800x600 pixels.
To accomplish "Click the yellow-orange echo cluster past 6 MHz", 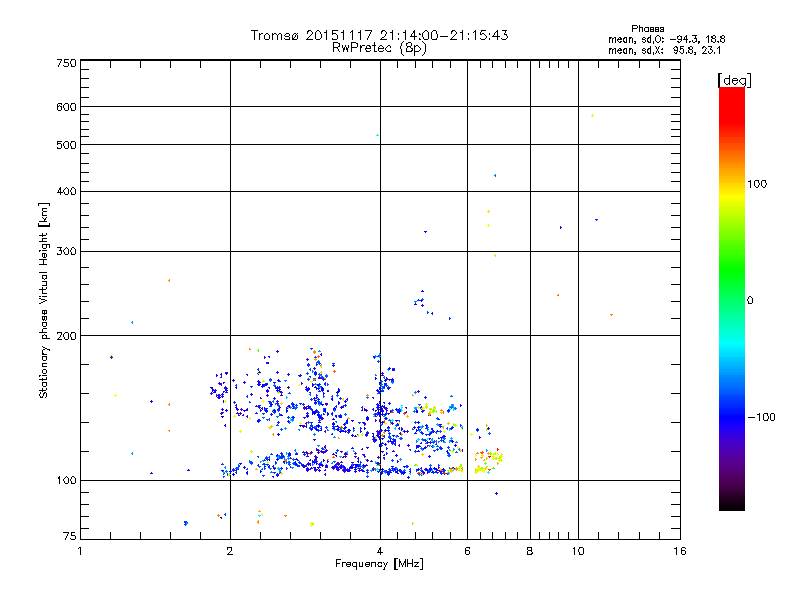I will pos(488,461).
